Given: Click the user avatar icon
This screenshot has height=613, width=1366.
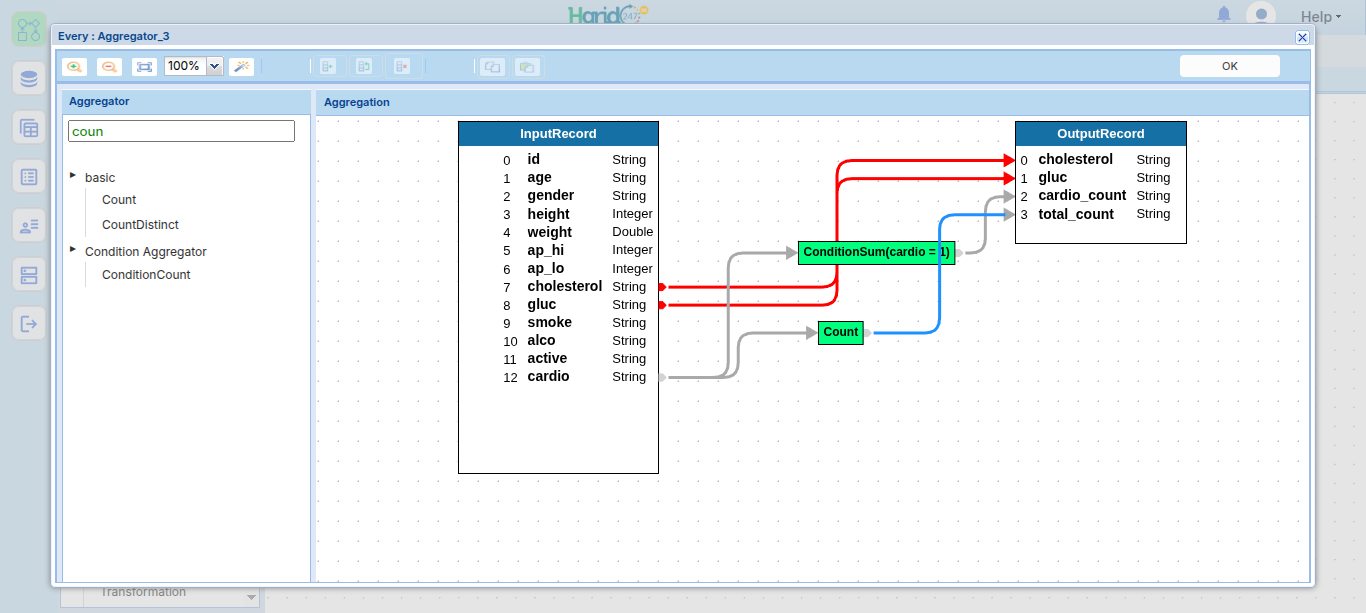Looking at the screenshot, I should [1260, 15].
